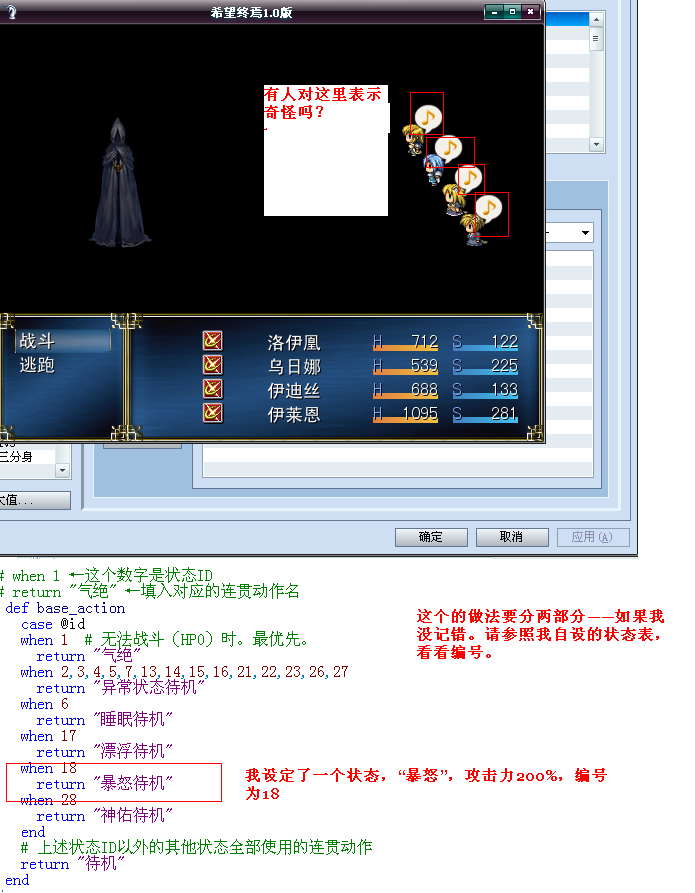Click the scrollbar thumb in top-right list

(596, 39)
